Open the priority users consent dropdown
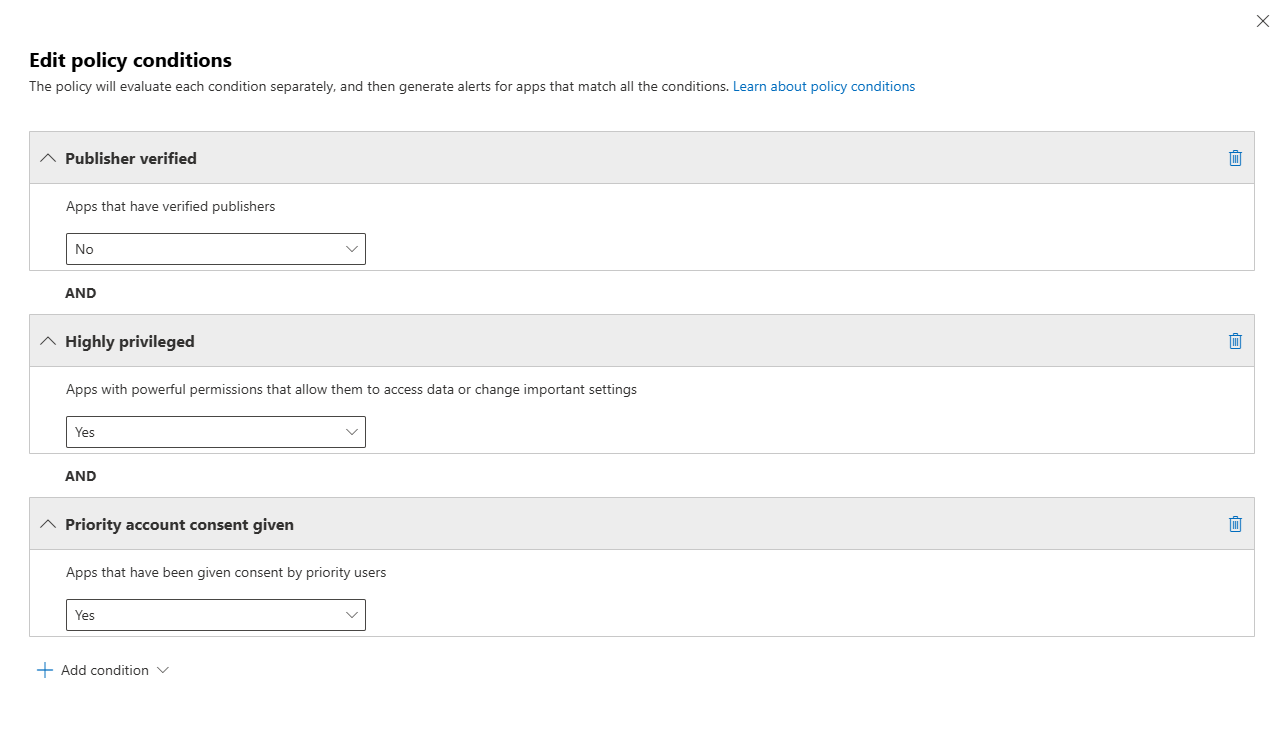This screenshot has height=734, width=1283. [x=215, y=615]
